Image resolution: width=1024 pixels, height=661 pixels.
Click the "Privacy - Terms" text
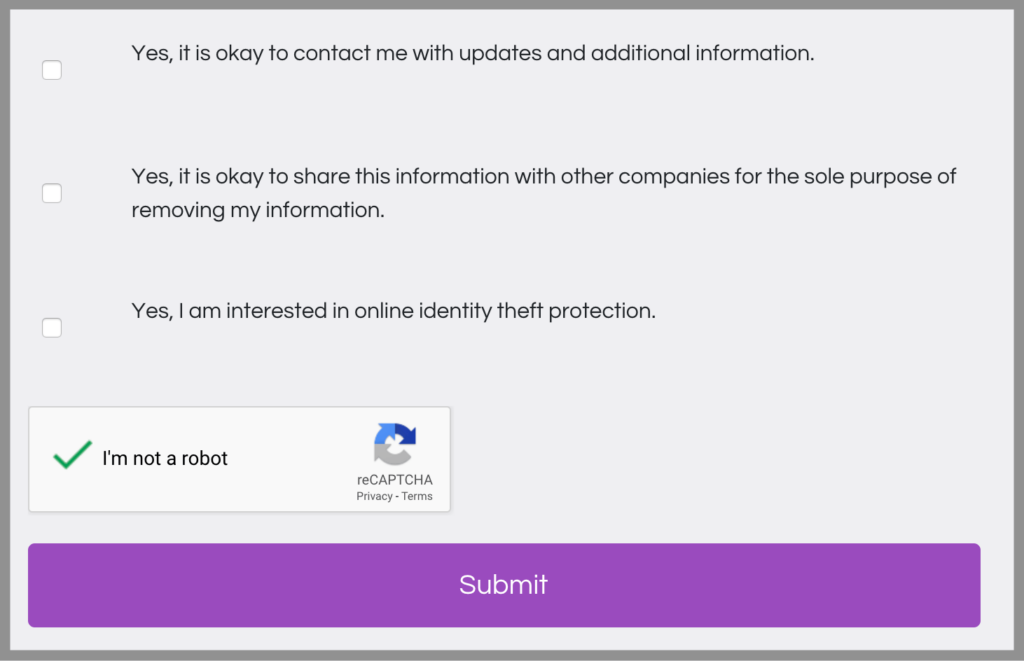[x=394, y=496]
